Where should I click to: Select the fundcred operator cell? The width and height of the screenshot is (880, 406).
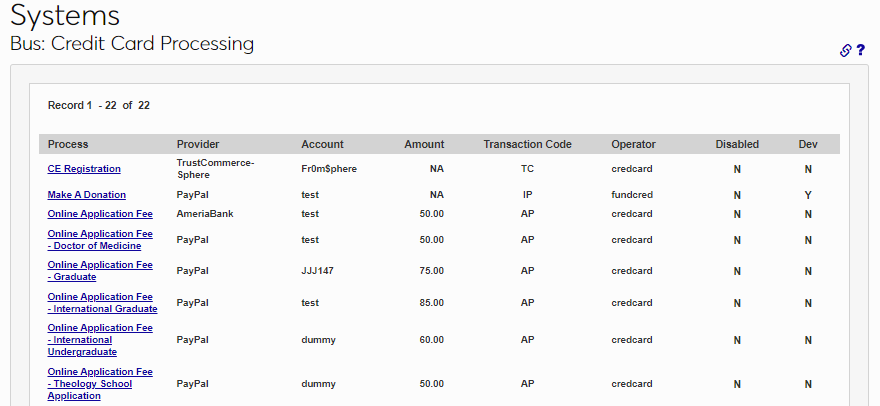tap(632, 195)
